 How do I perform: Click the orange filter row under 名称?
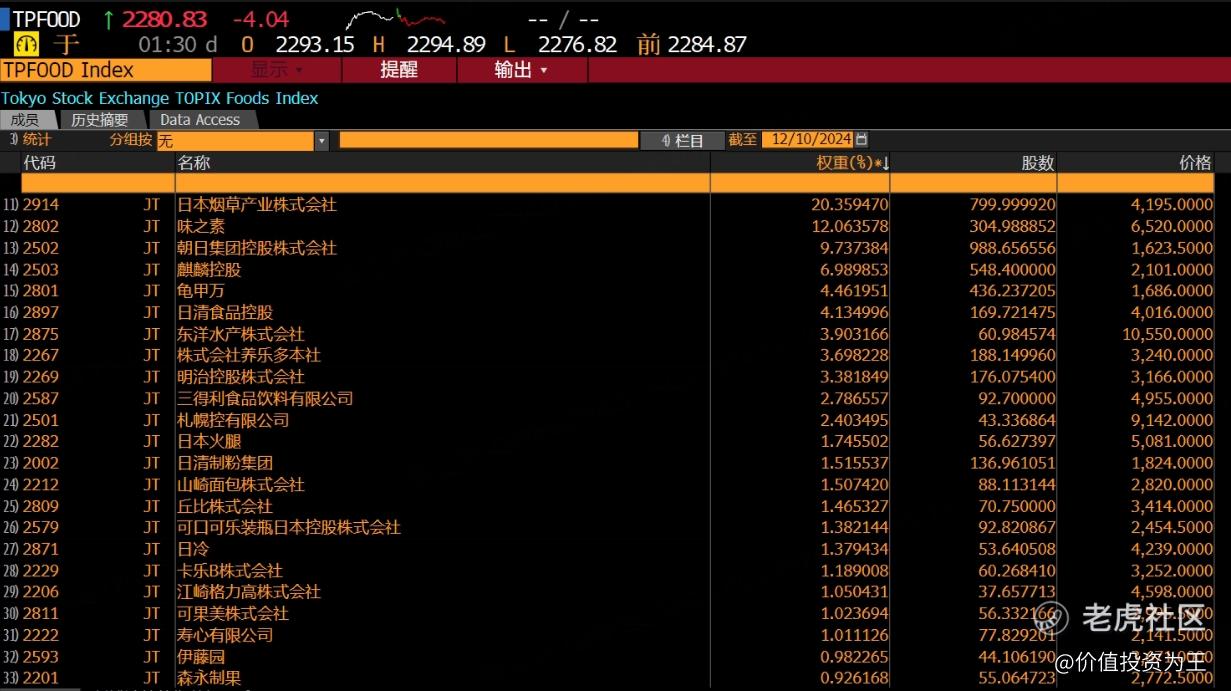442,183
